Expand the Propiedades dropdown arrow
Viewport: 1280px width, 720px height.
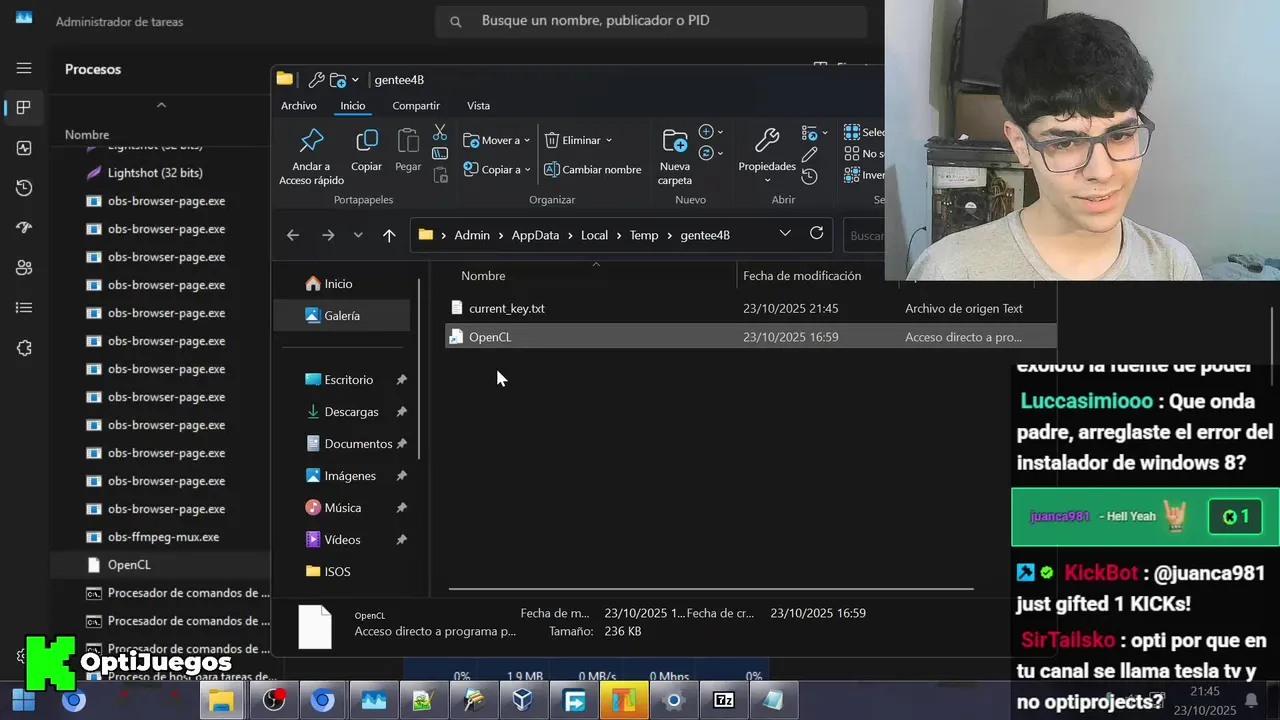pos(767,181)
